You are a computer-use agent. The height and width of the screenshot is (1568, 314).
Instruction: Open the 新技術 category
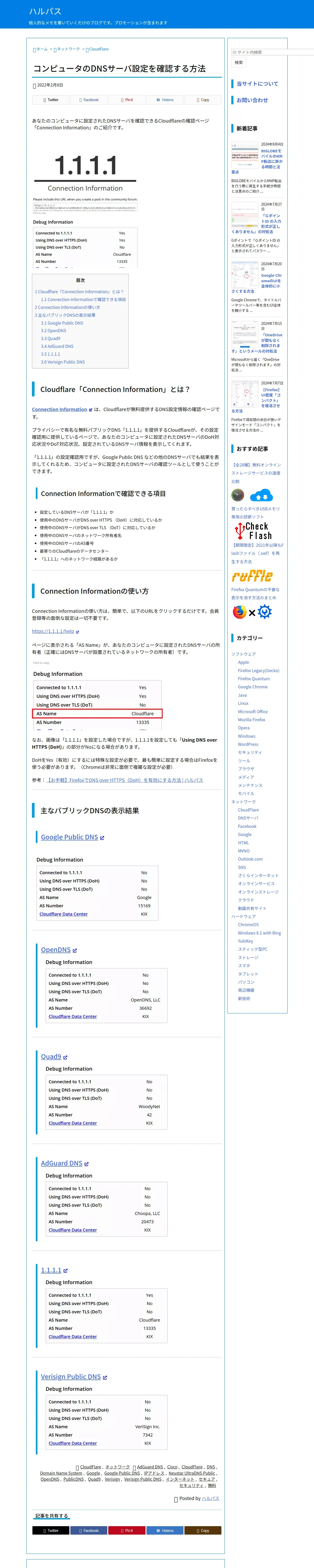click(x=244, y=998)
